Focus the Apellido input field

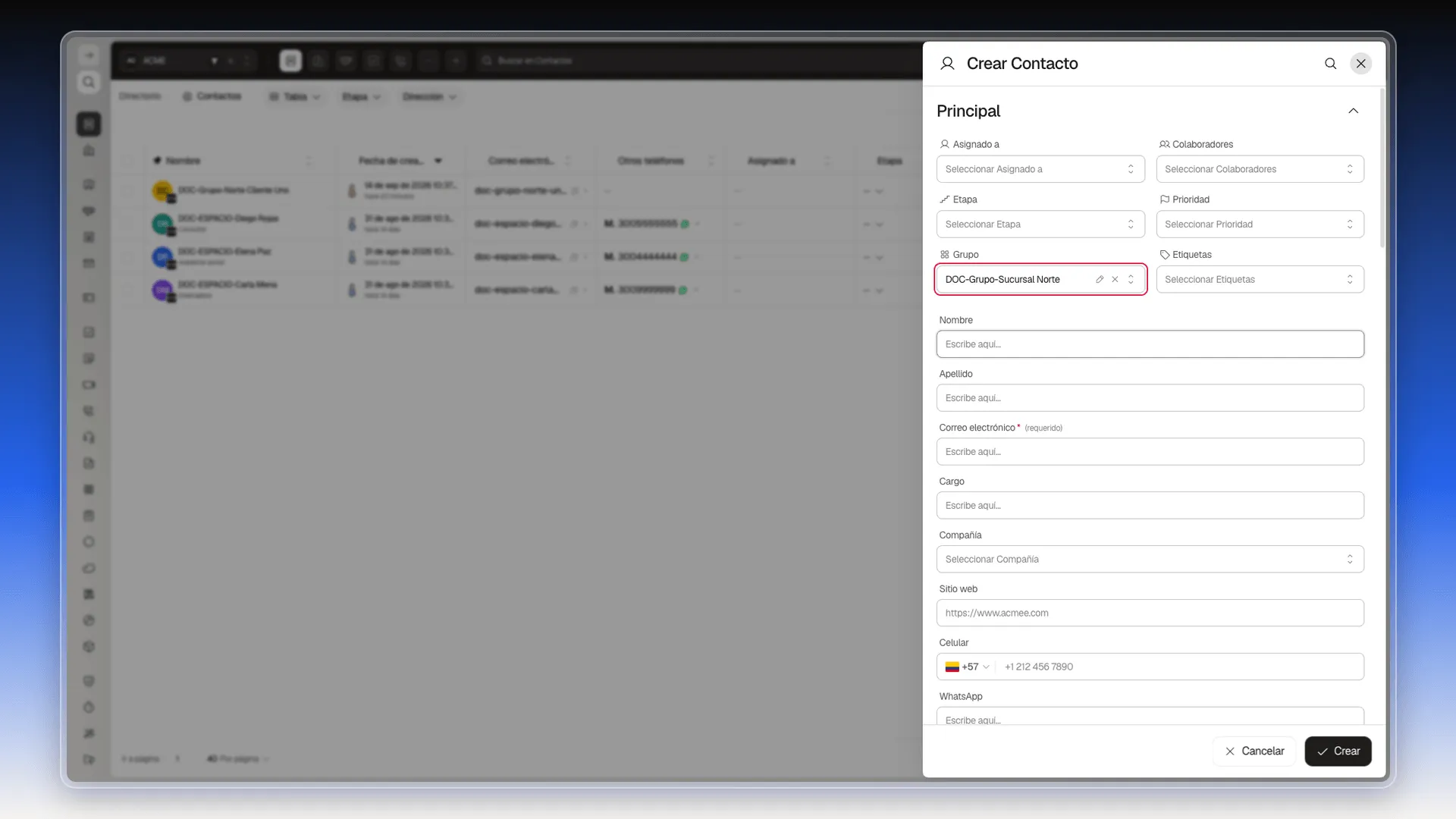pos(1150,398)
